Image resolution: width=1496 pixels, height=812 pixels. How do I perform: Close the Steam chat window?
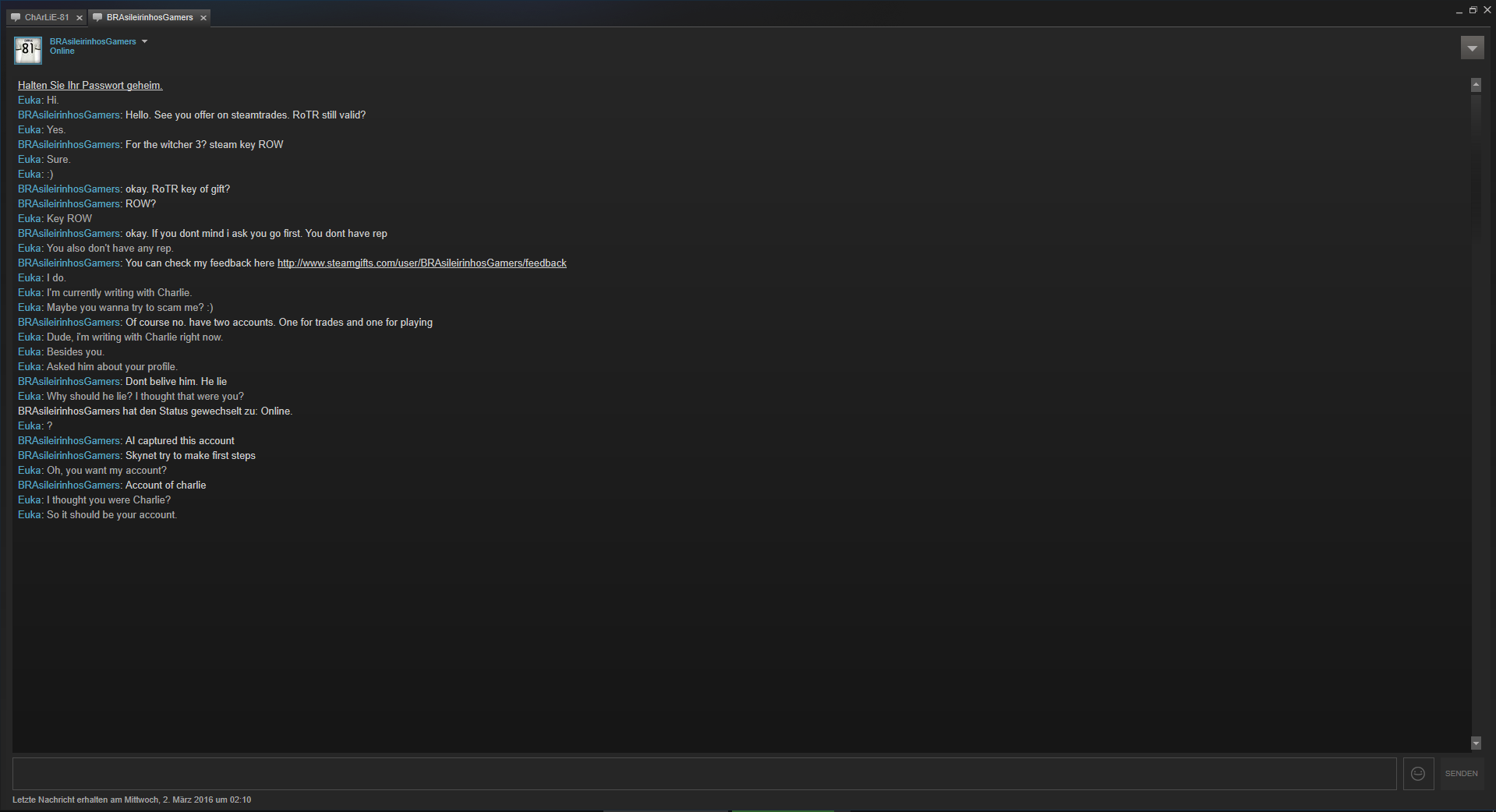coord(1487,10)
